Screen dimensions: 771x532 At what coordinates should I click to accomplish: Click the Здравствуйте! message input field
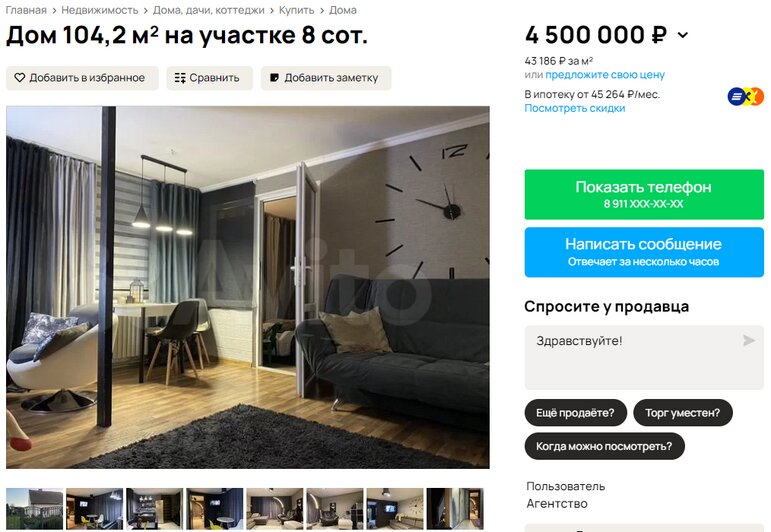(644, 357)
